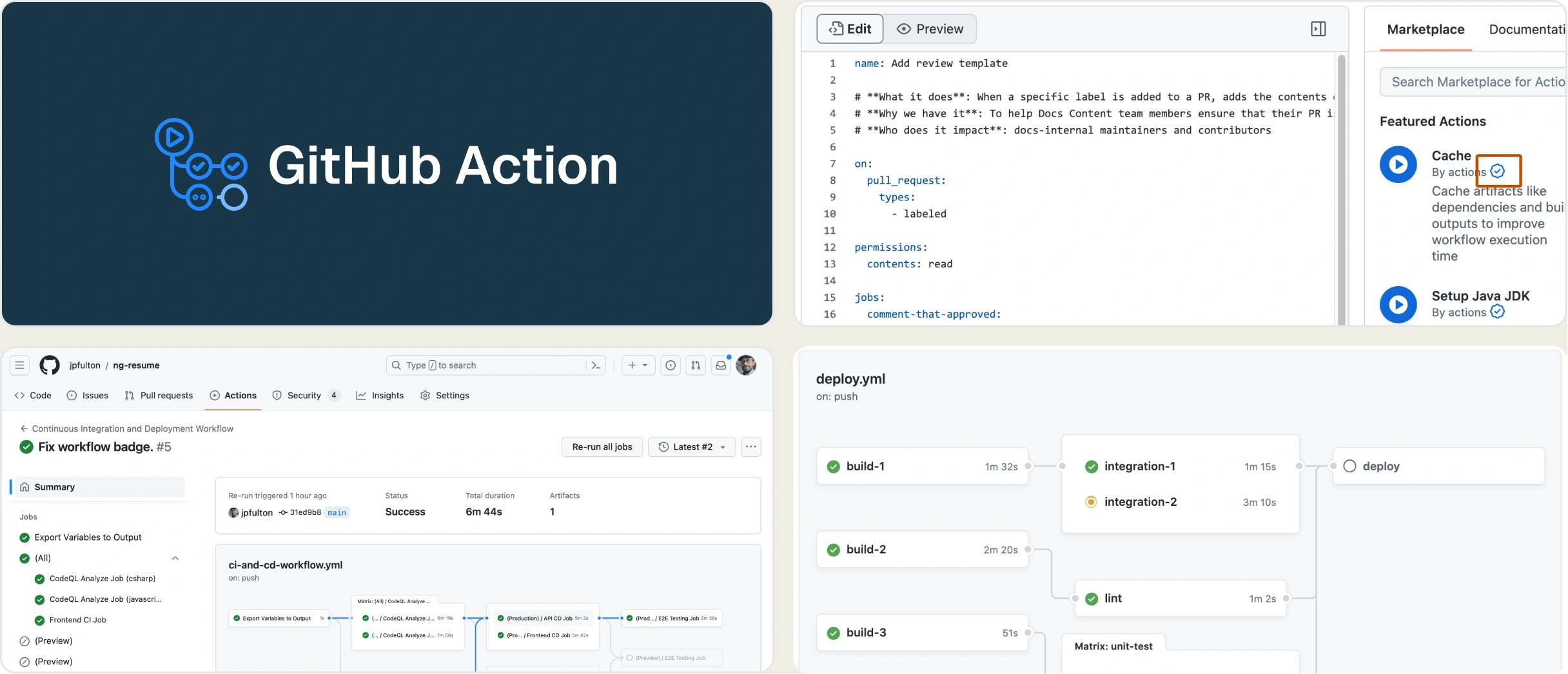Select Frontend CI Job in sidebar

(78, 620)
